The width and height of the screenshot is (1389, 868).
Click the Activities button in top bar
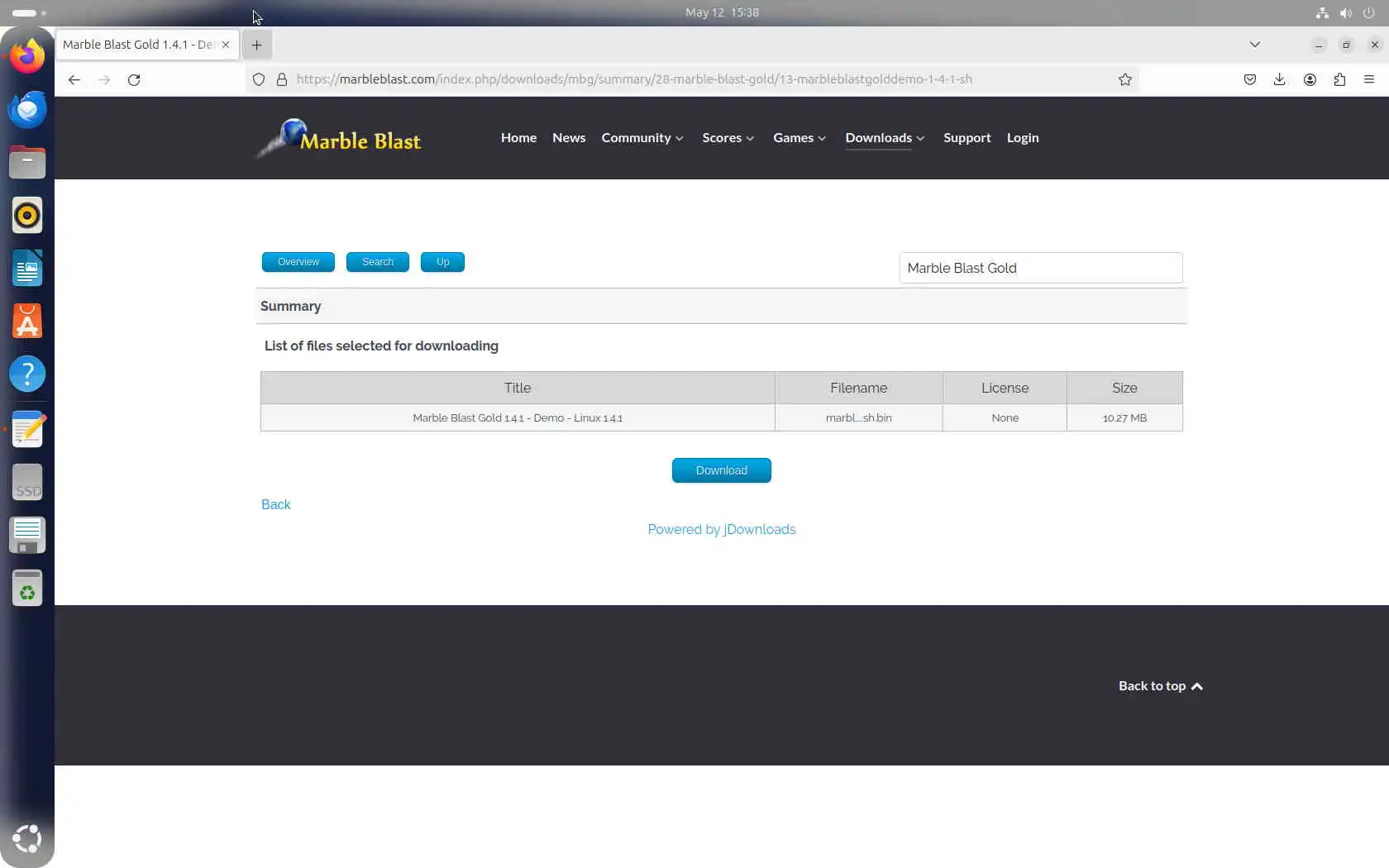click(30, 12)
